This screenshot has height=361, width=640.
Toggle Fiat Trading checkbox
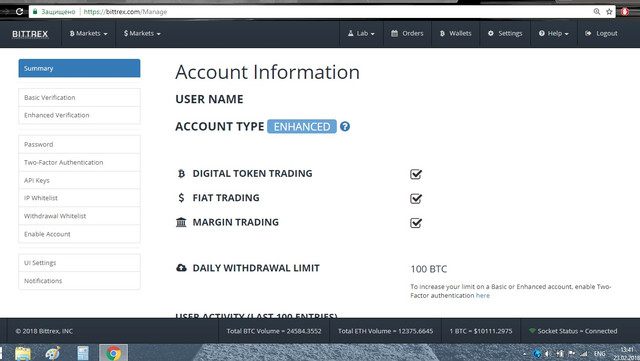(x=416, y=198)
